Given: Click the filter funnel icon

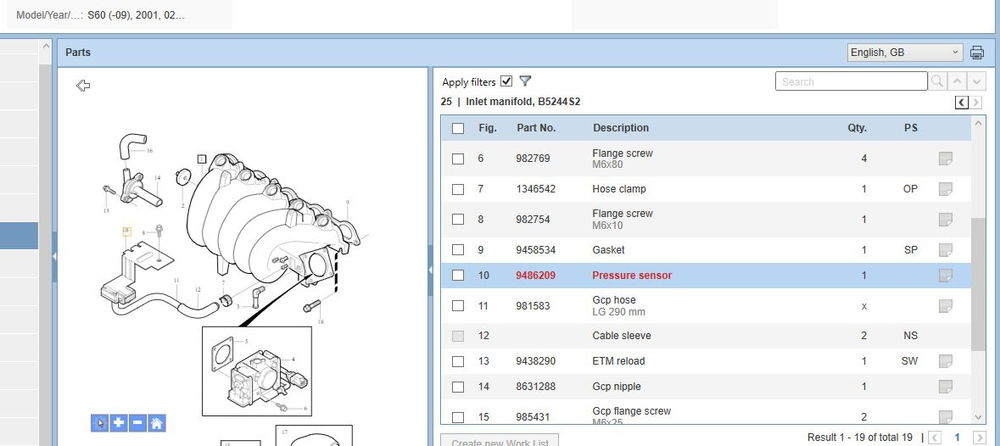Looking at the screenshot, I should [x=525, y=82].
